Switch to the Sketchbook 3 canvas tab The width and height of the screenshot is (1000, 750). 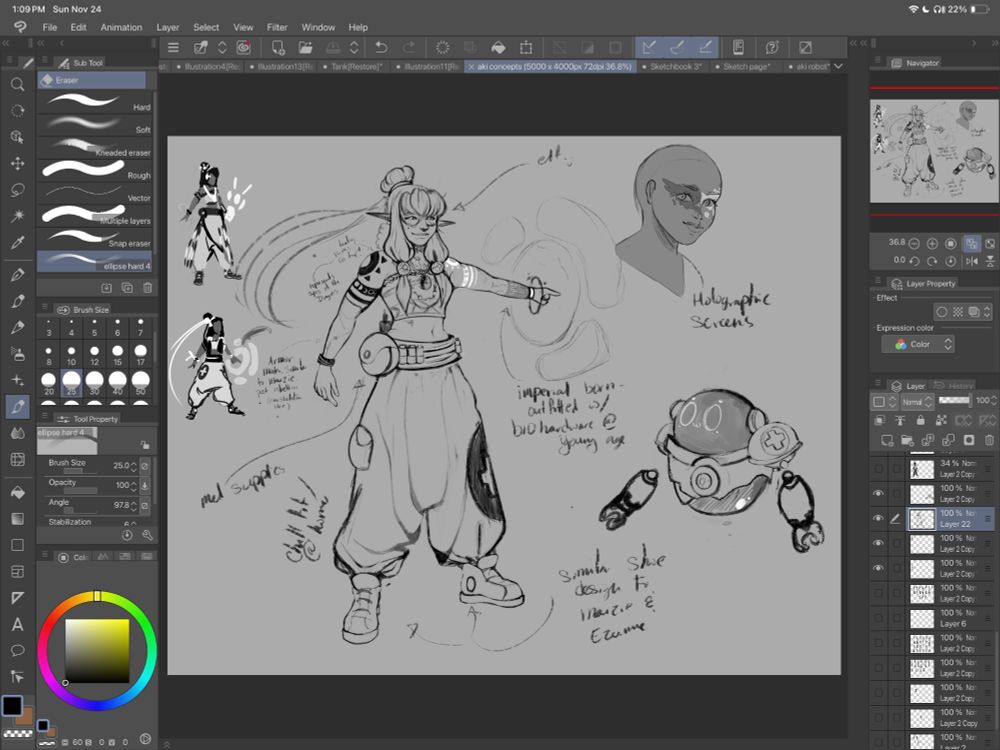click(x=676, y=66)
